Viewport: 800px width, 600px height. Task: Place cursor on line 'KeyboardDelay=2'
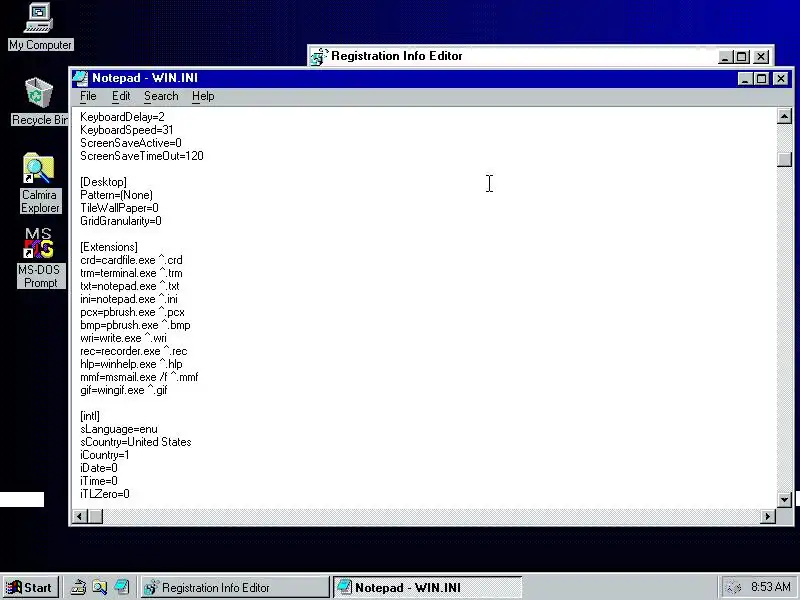(122, 117)
